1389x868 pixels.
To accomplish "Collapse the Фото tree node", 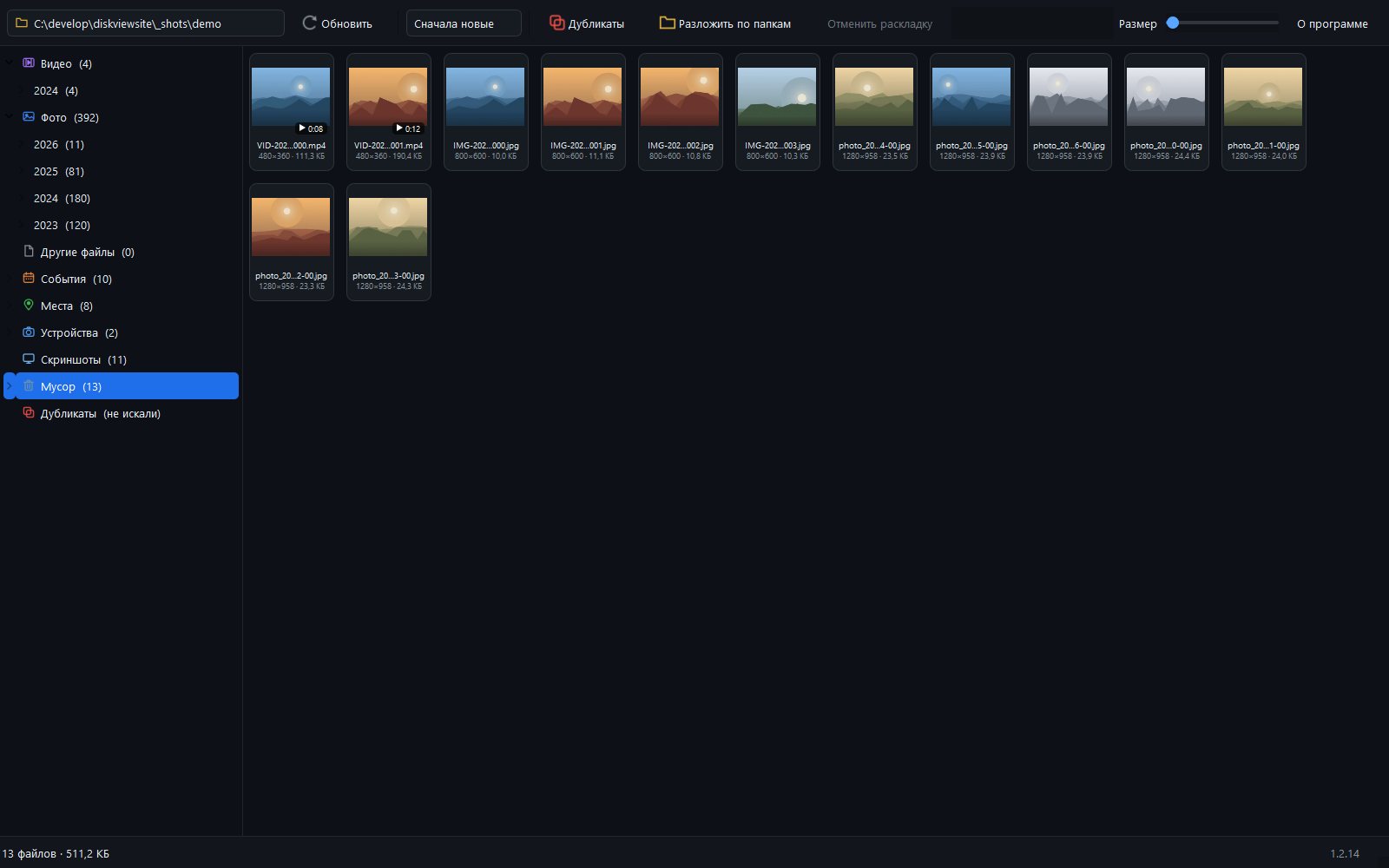I will (10, 116).
